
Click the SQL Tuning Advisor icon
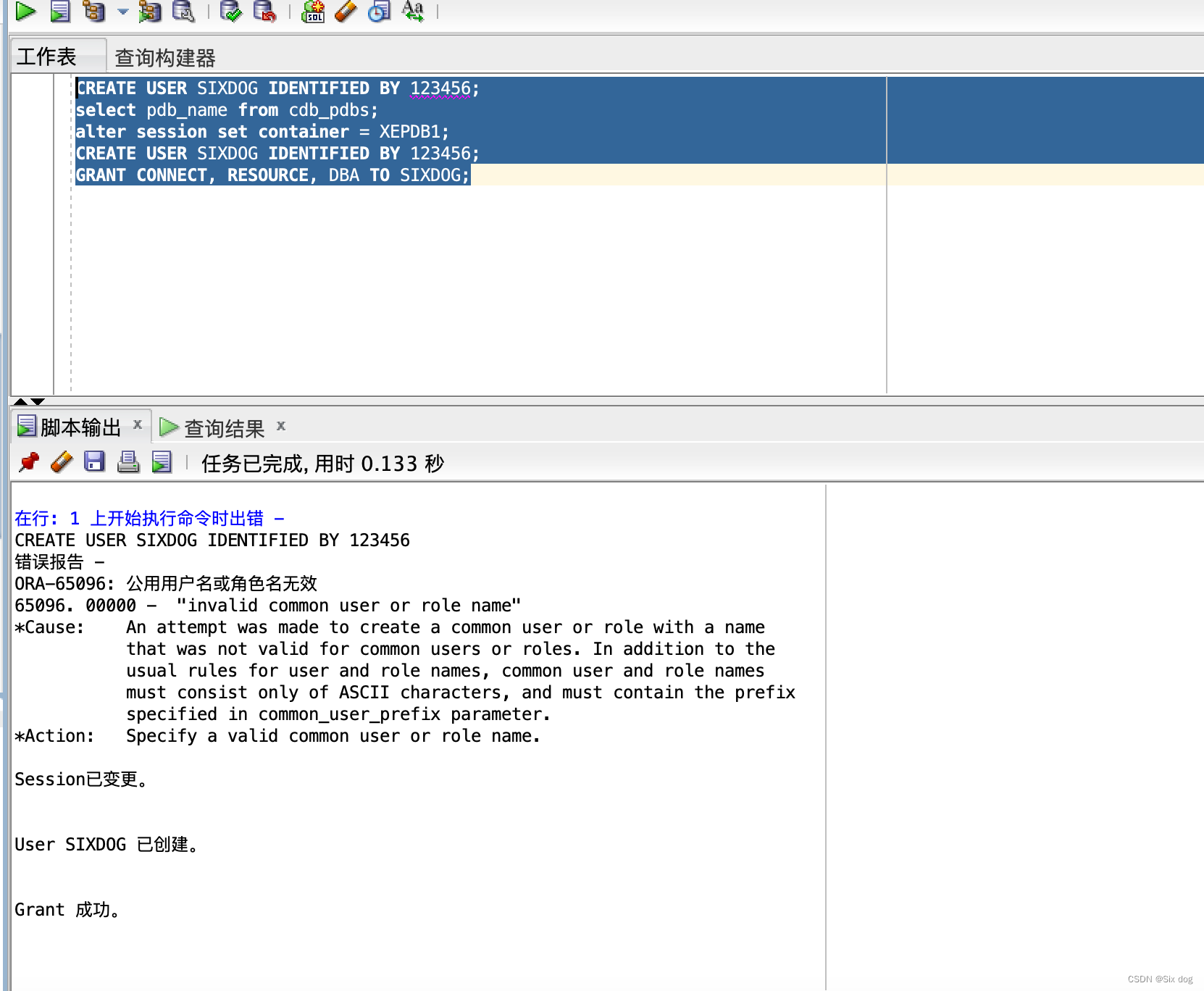coord(183,11)
